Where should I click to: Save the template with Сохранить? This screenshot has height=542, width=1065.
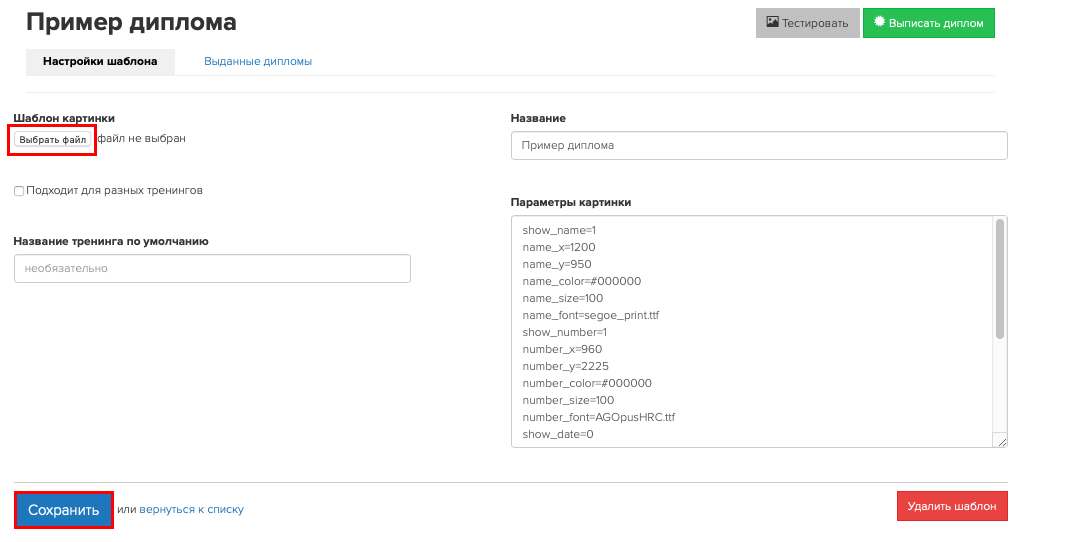[x=64, y=510]
